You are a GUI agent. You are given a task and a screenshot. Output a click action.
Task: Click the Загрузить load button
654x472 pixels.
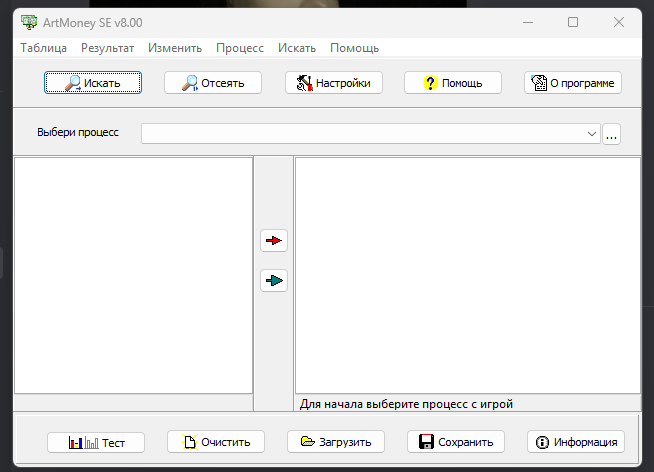click(x=336, y=442)
